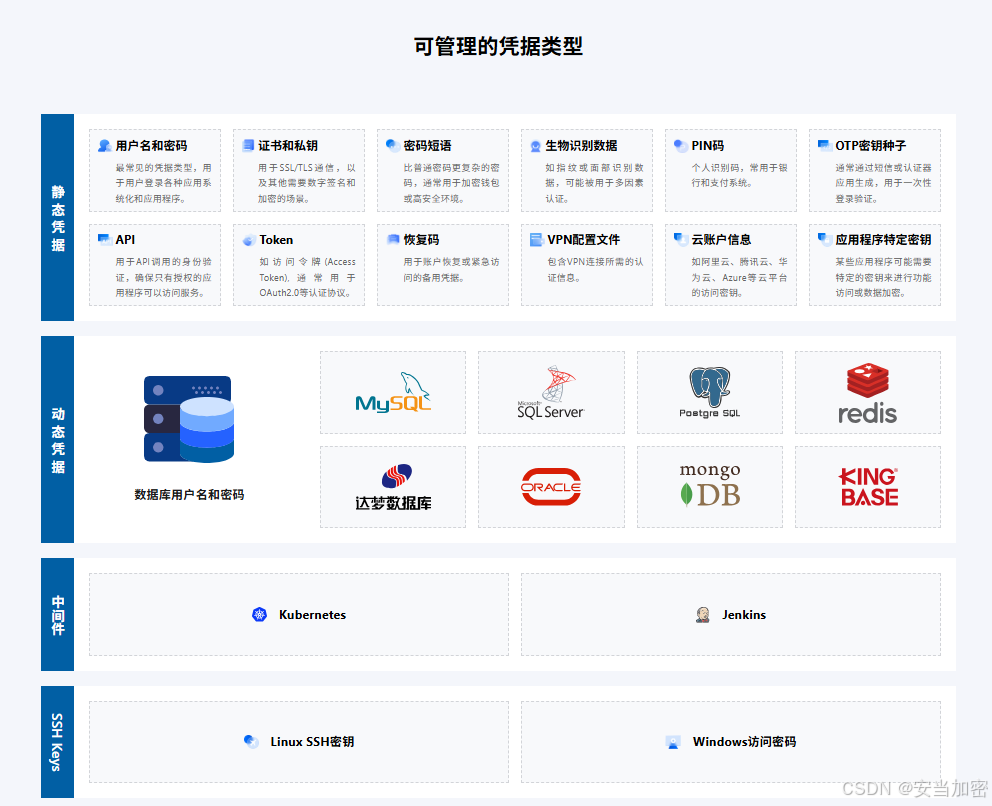
Task: Click the 用户名和密码 user icon
Action: click(x=105, y=146)
